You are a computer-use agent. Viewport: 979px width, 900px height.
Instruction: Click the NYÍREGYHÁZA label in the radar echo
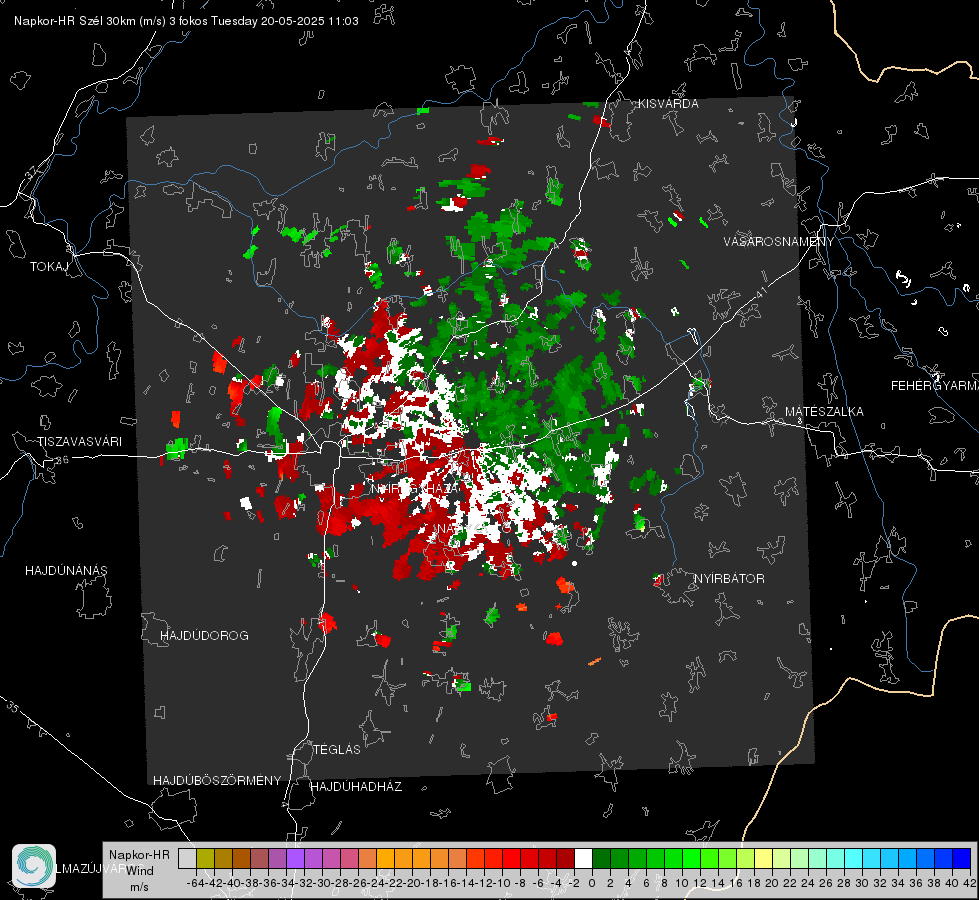[415, 489]
